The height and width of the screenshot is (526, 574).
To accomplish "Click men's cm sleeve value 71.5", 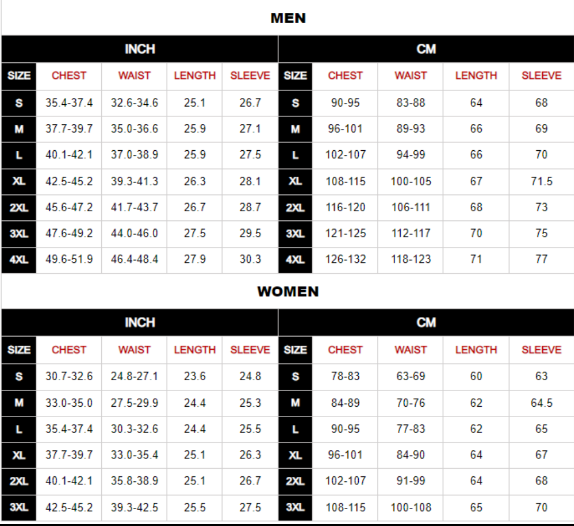I will click(542, 182).
